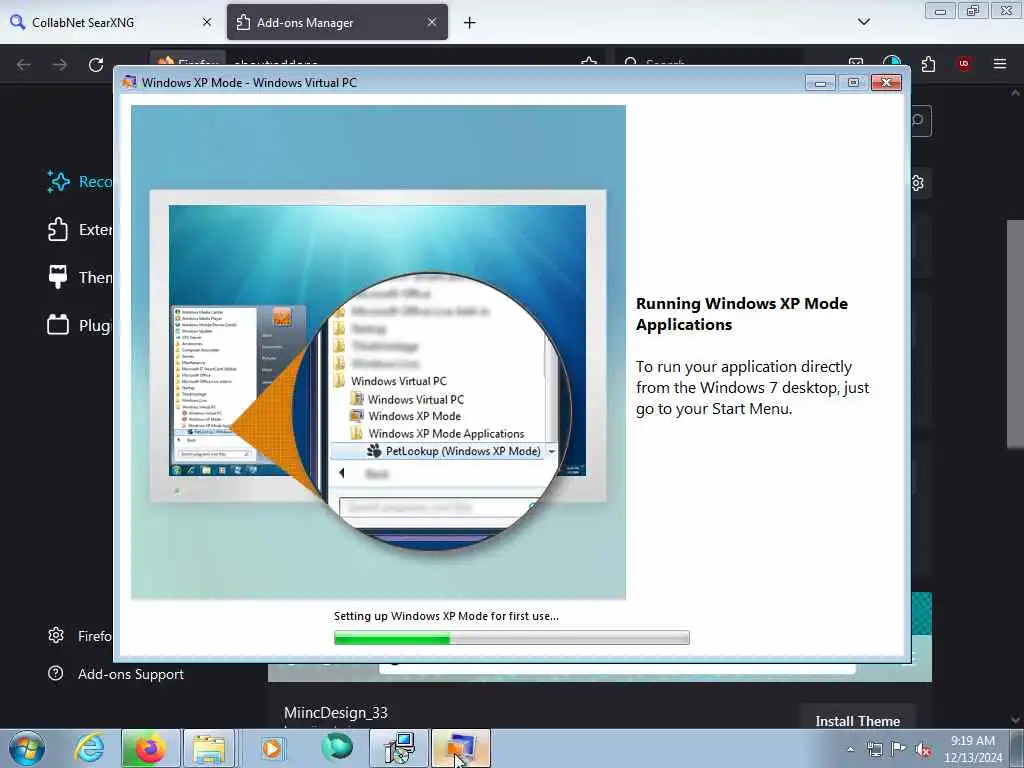
Task: Open the list all tabs dropdown
Action: click(x=863, y=22)
